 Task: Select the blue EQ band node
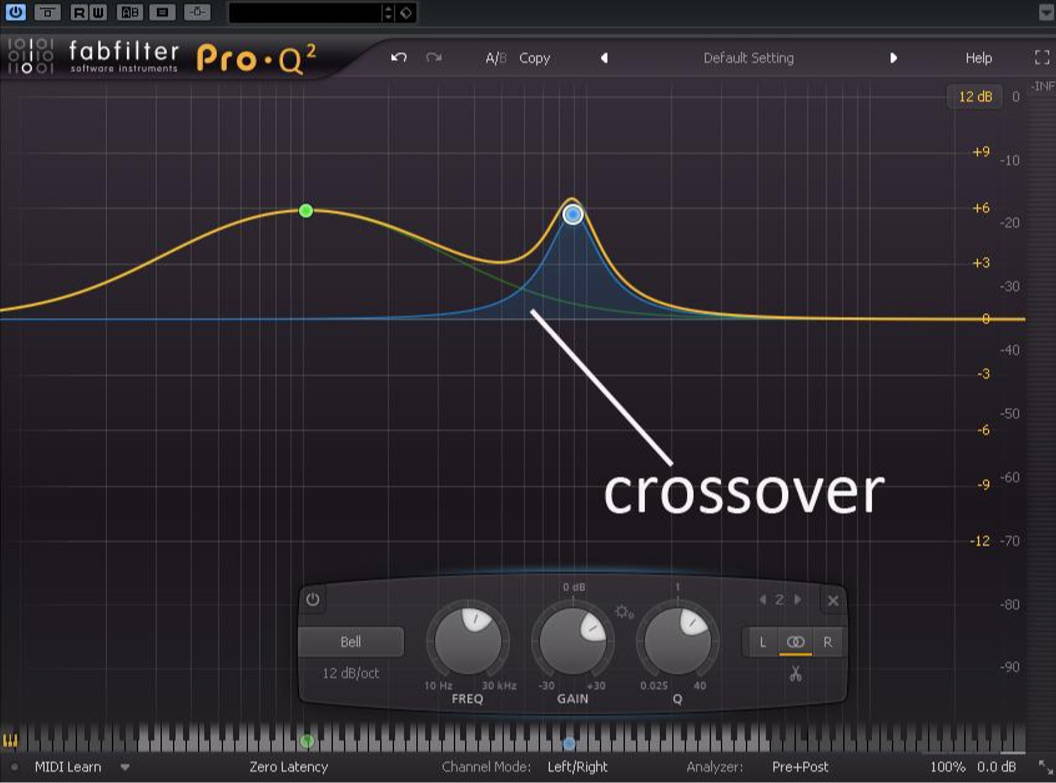pos(572,214)
